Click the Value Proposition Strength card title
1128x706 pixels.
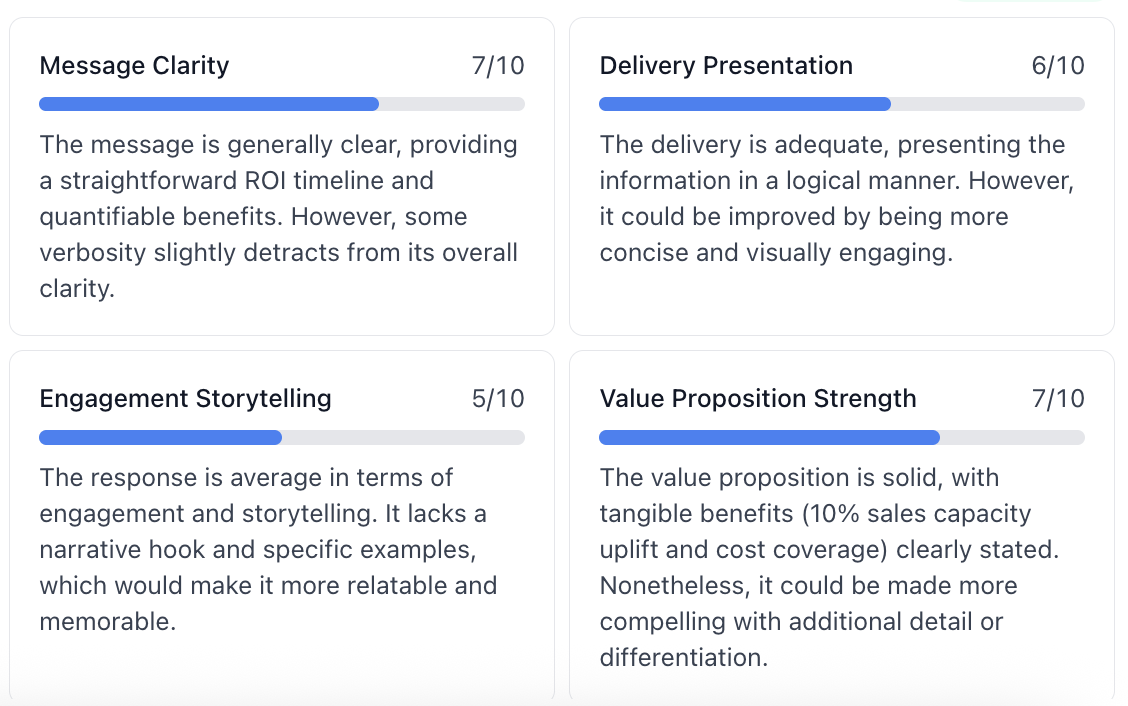[x=757, y=399]
